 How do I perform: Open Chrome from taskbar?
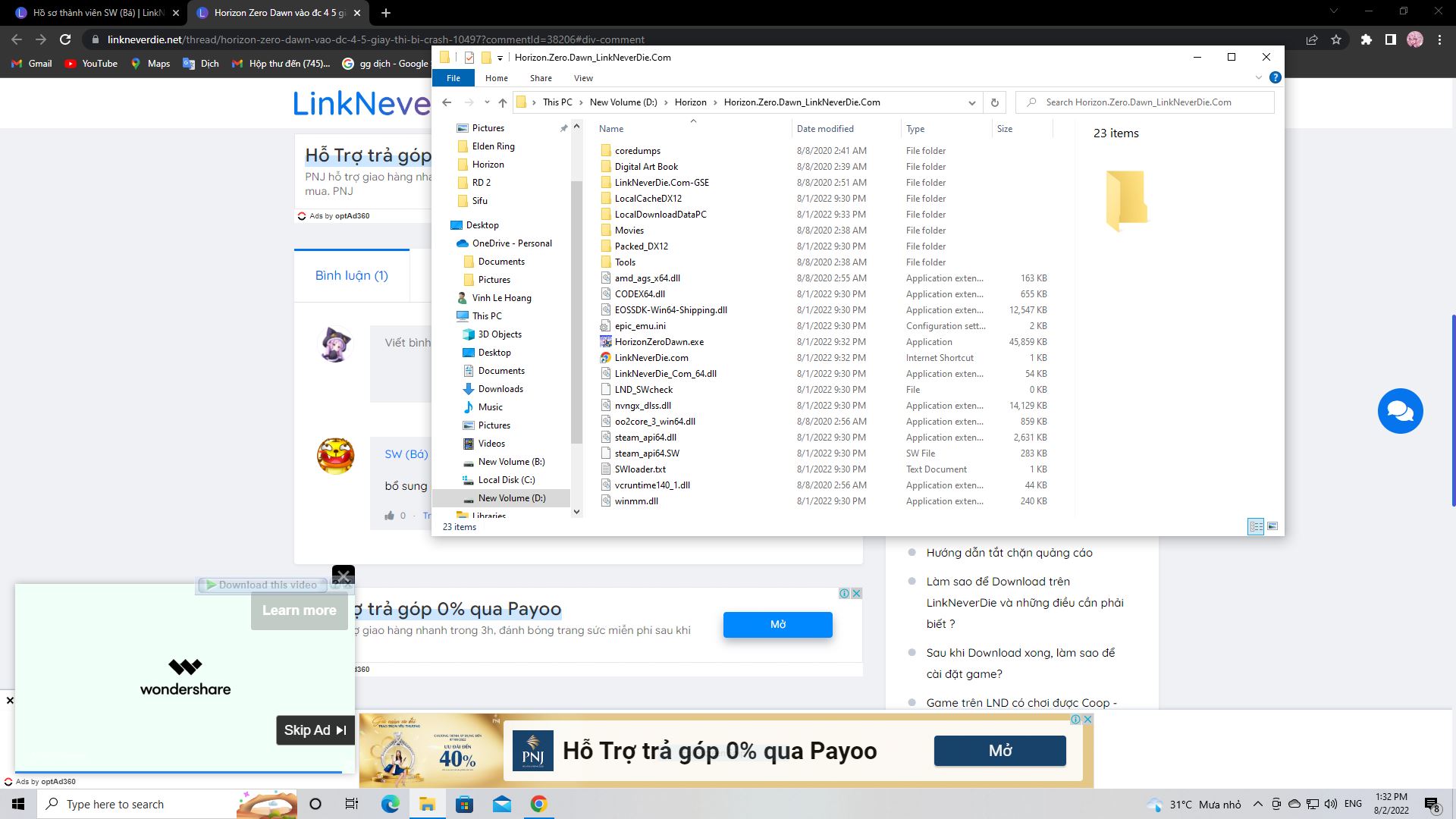click(x=538, y=804)
